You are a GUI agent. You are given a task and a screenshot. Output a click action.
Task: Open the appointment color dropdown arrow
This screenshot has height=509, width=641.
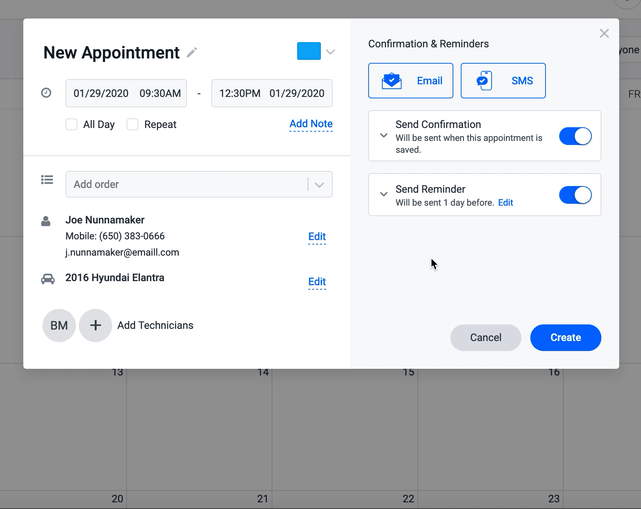(x=330, y=52)
